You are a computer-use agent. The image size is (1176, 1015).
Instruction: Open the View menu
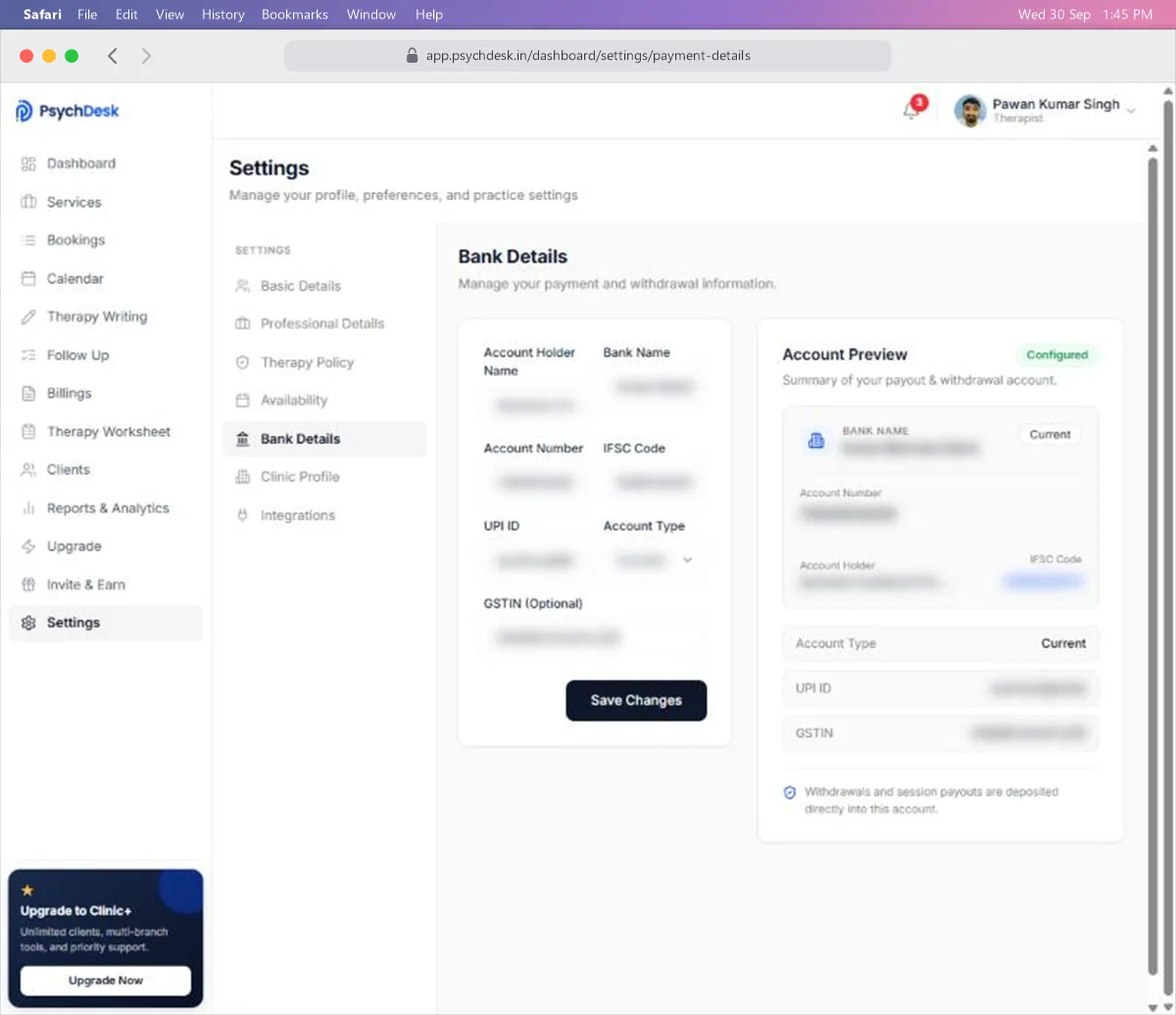pos(170,15)
